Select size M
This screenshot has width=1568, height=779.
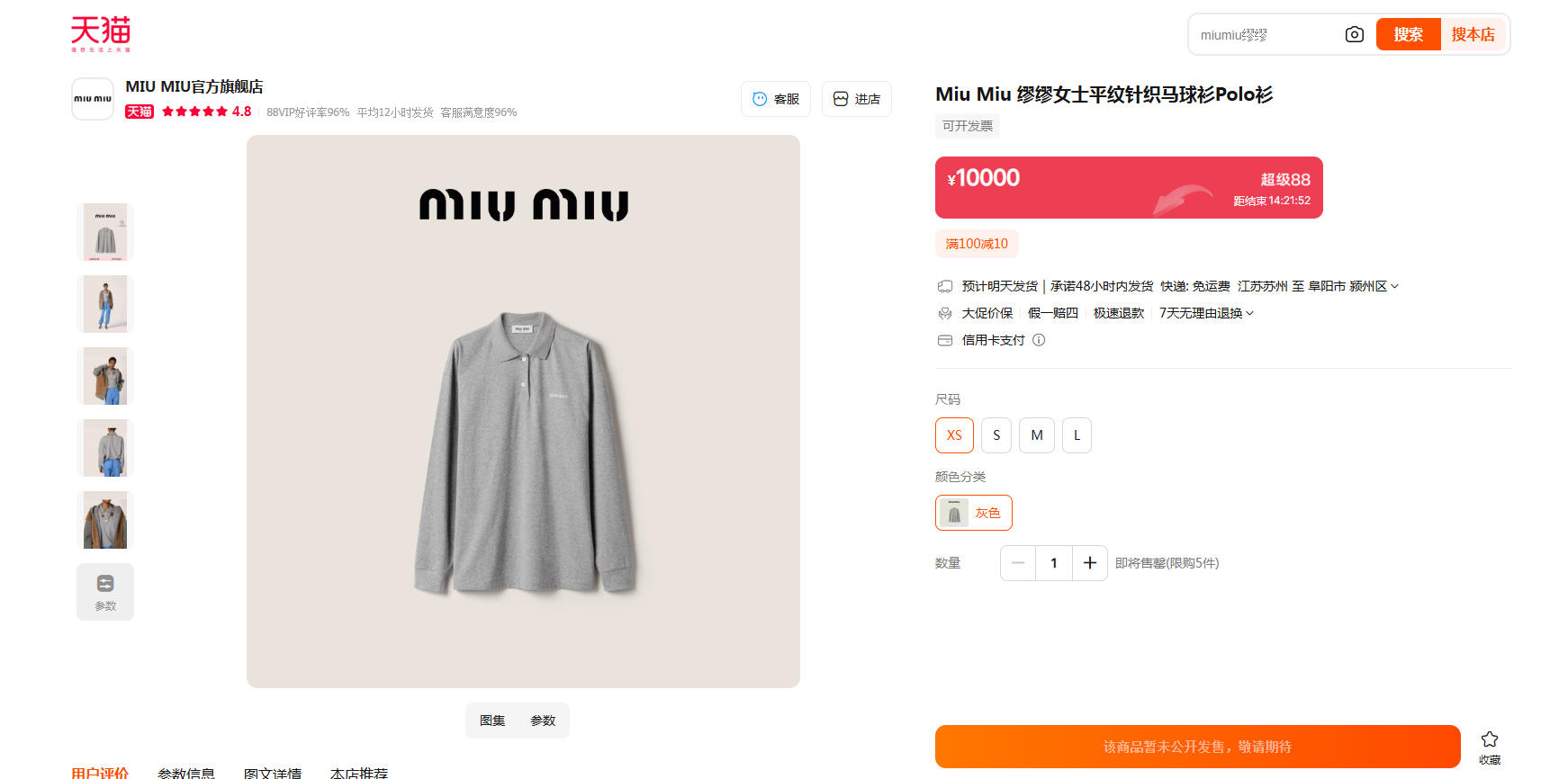click(1037, 435)
